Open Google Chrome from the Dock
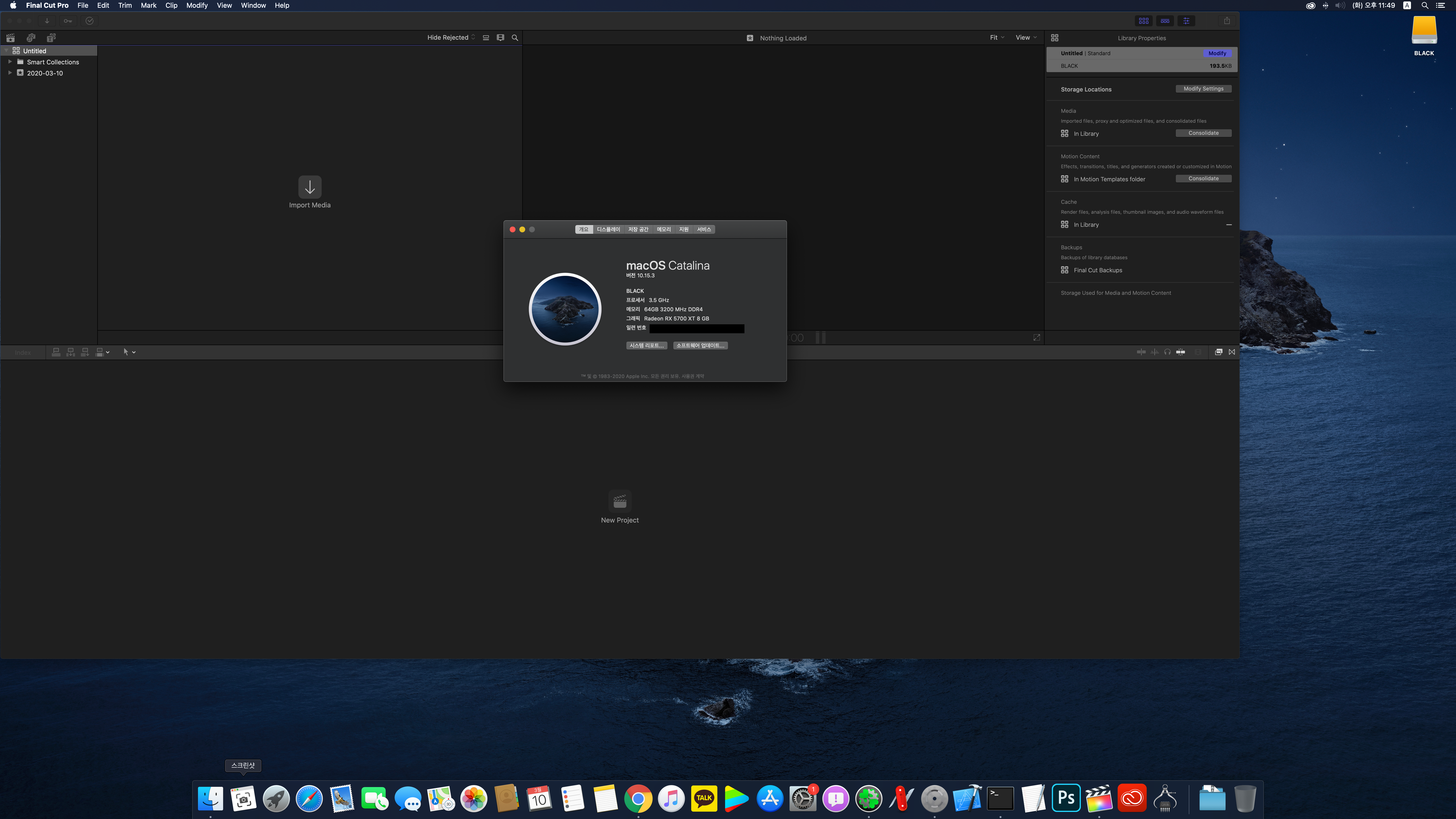Viewport: 1456px width, 819px height. [638, 798]
